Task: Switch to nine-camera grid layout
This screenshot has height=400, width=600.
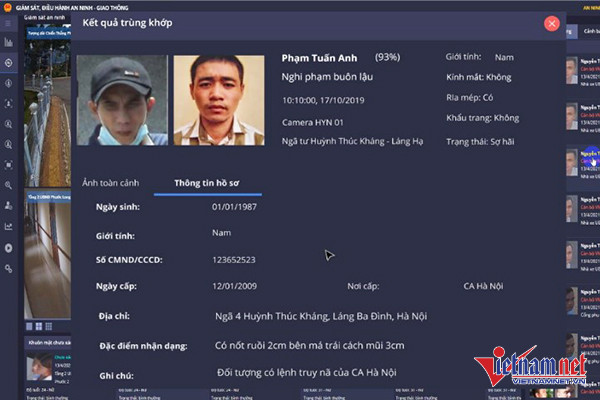Action: 49,327
